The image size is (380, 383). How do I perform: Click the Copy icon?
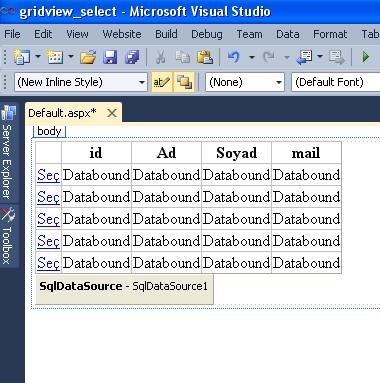point(183,57)
